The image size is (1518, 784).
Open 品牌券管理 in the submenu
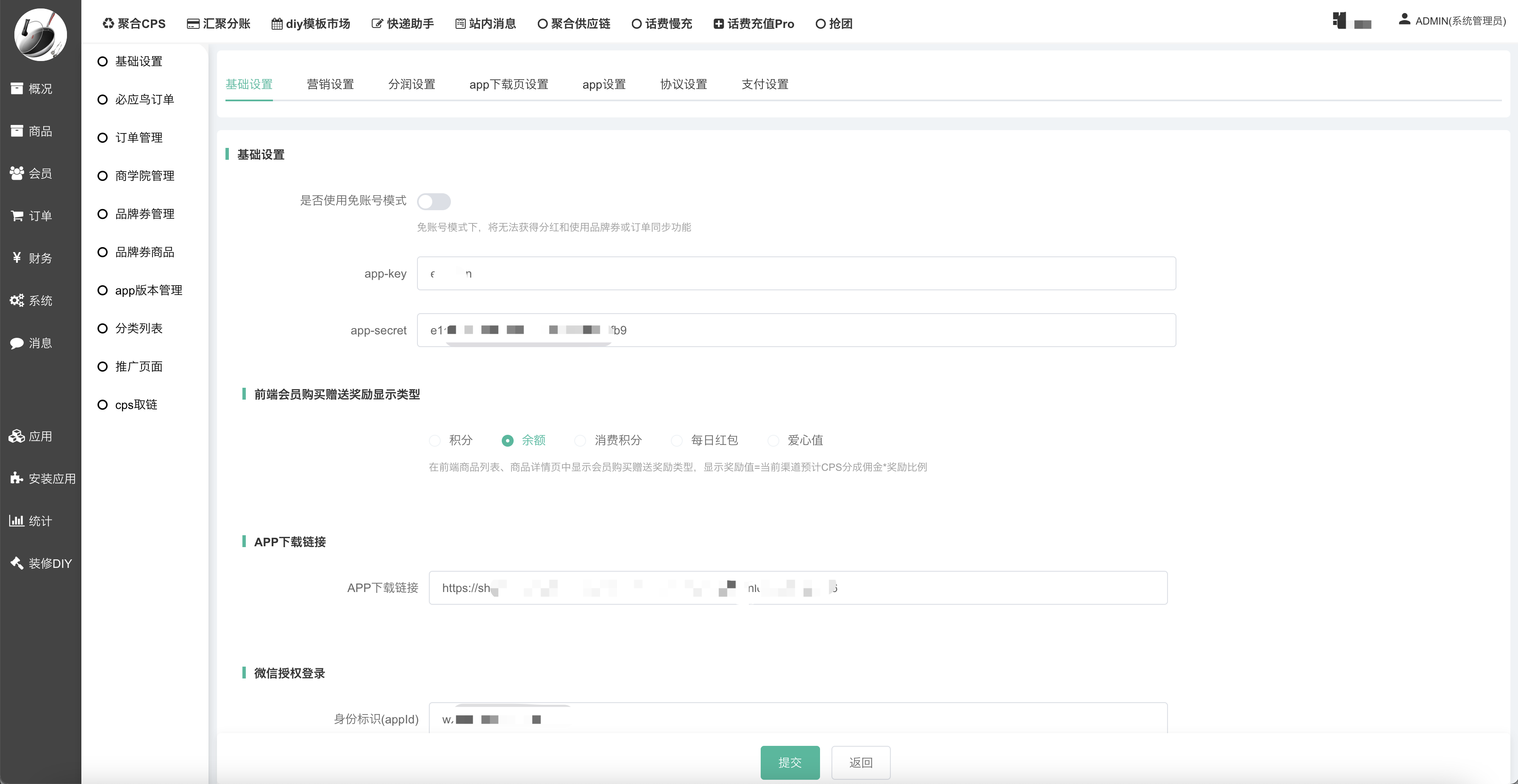(145, 214)
